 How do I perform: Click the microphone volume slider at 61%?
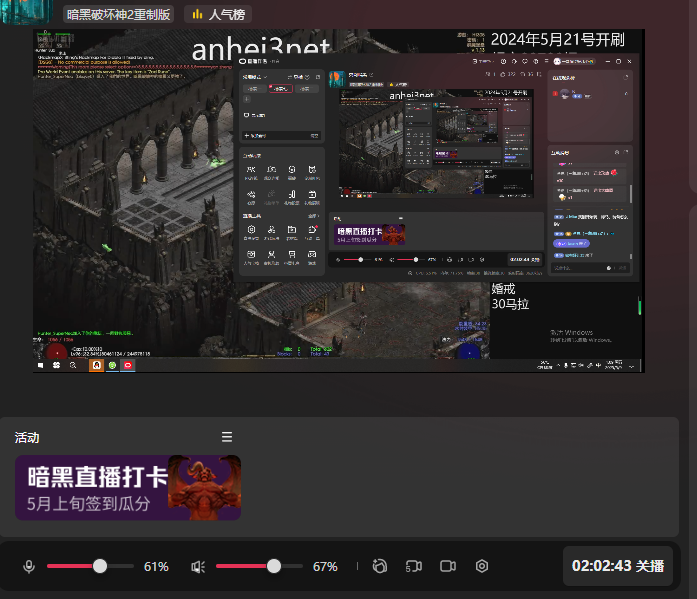[91, 566]
